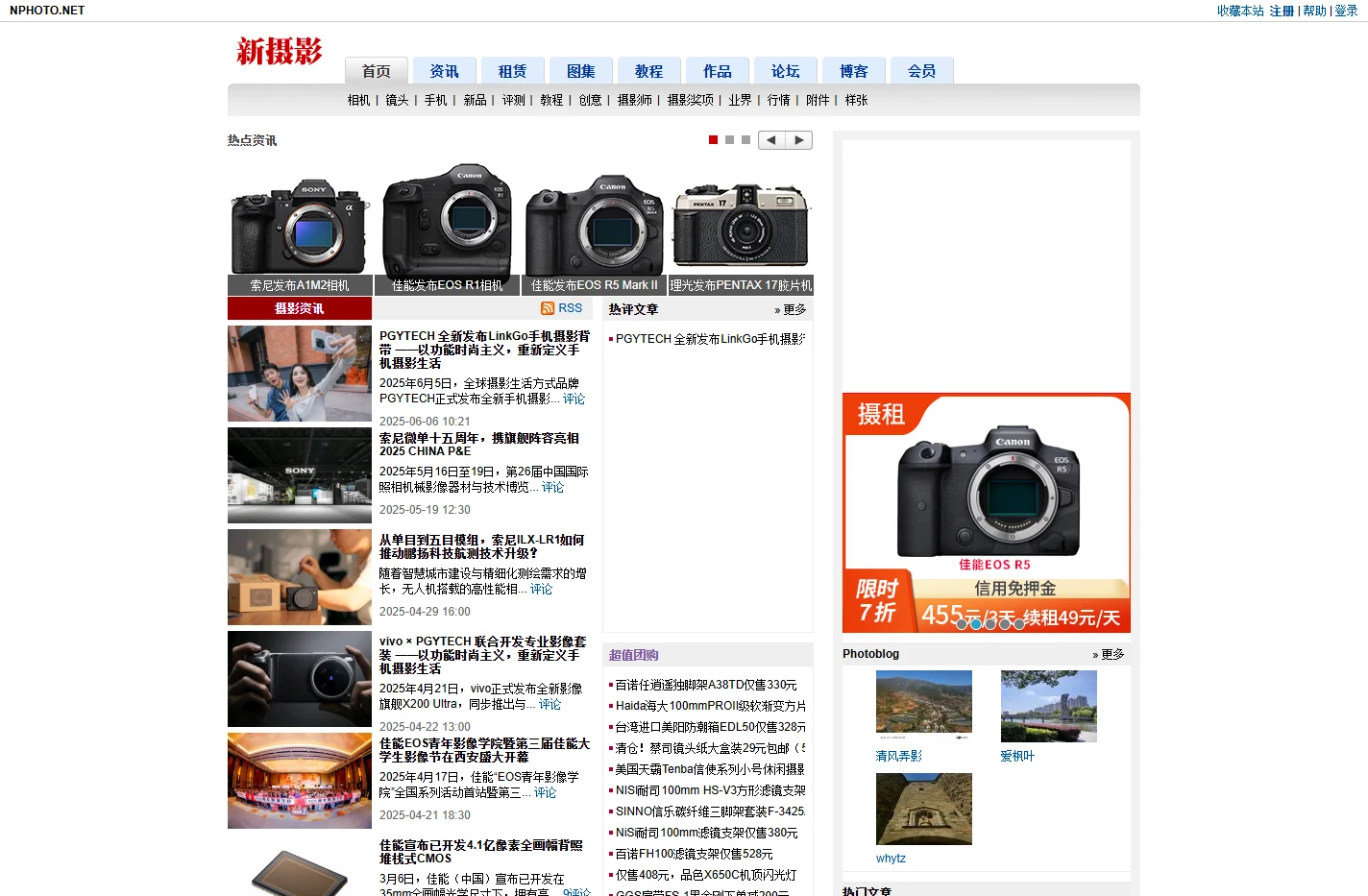Open the 首页 tab

click(x=376, y=71)
